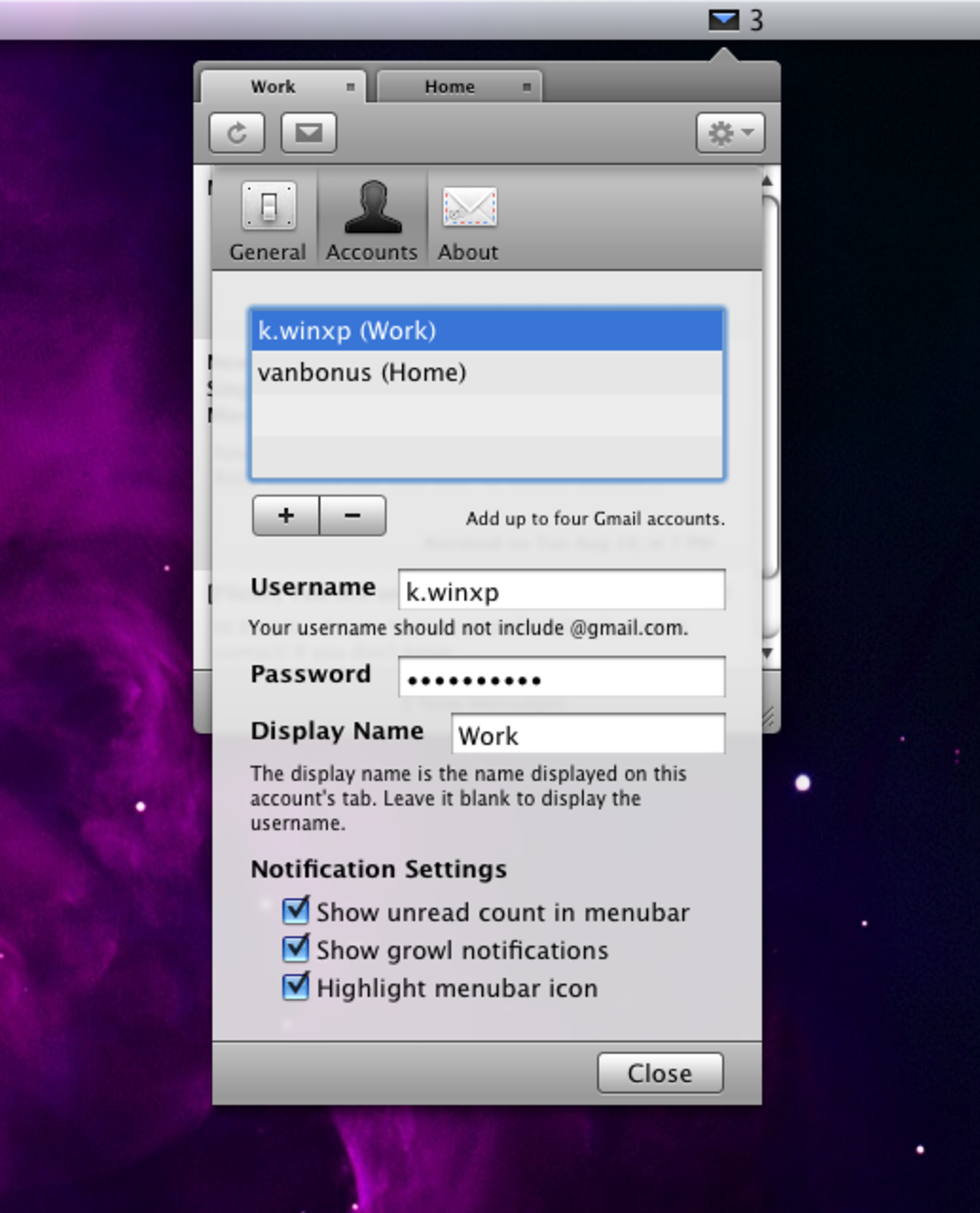Uncheck Show growl notifications

(296, 949)
